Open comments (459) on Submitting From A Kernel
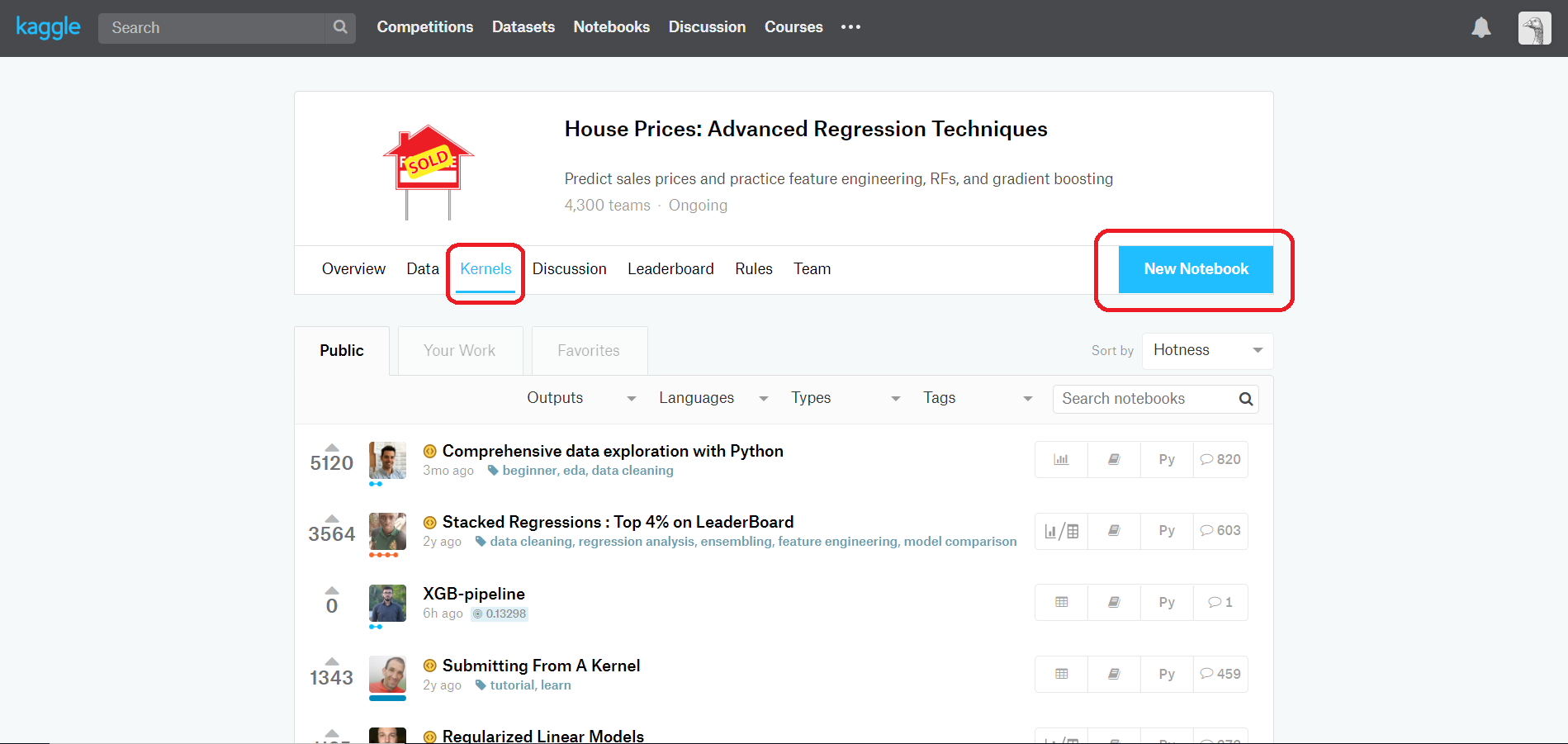This screenshot has height=744, width=1568. [x=1220, y=674]
